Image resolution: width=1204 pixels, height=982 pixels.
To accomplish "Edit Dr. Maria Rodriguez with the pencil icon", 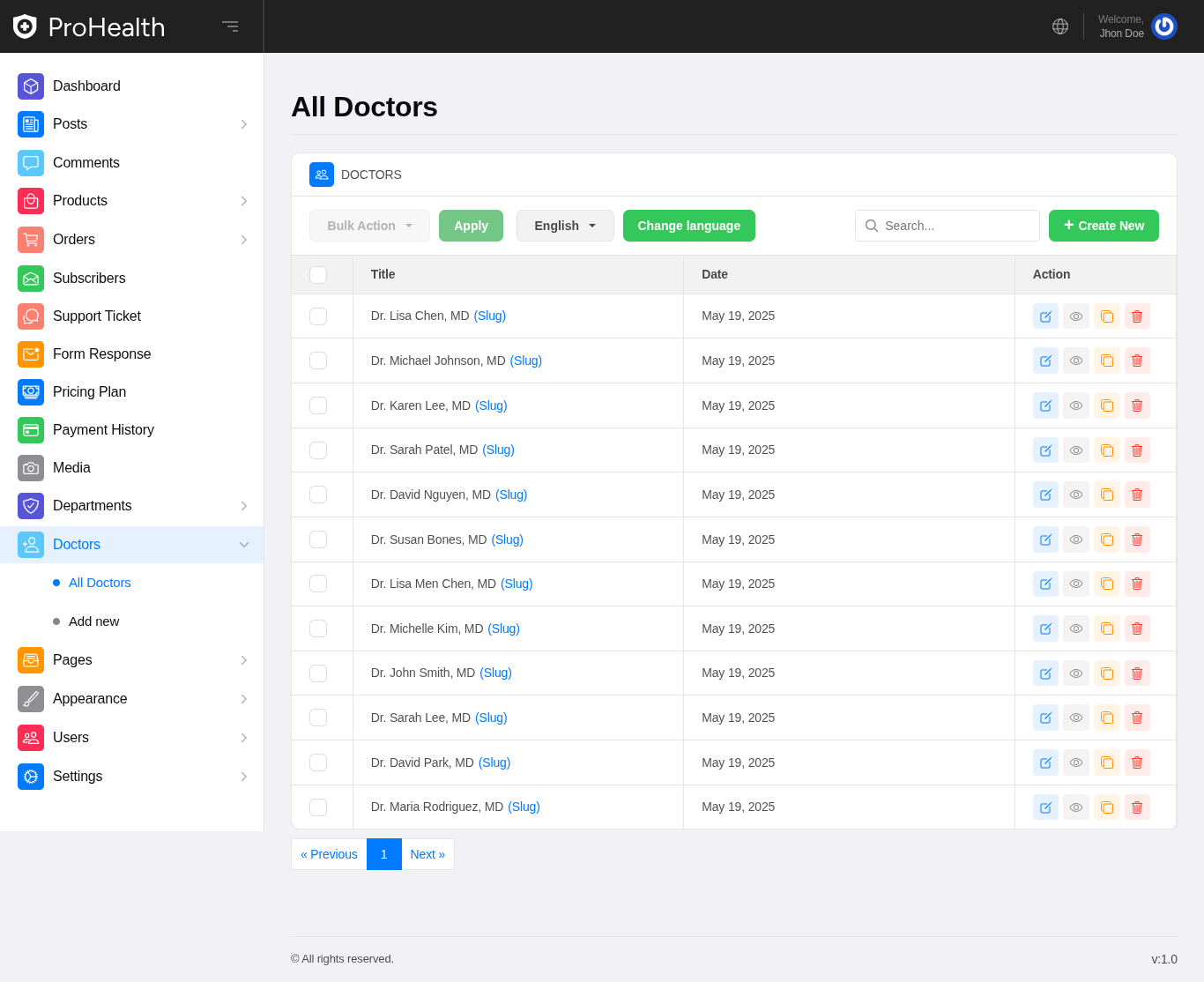I will point(1045,807).
